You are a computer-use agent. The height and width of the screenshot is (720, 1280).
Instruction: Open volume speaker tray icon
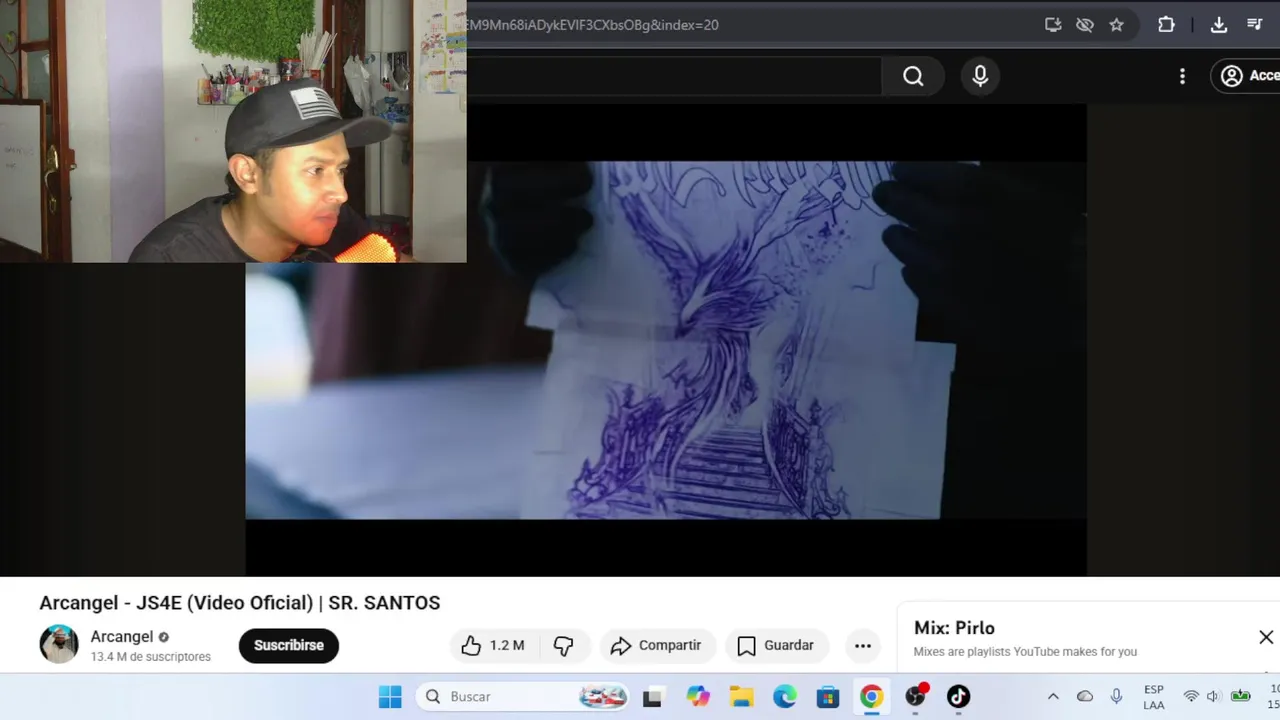(1213, 697)
